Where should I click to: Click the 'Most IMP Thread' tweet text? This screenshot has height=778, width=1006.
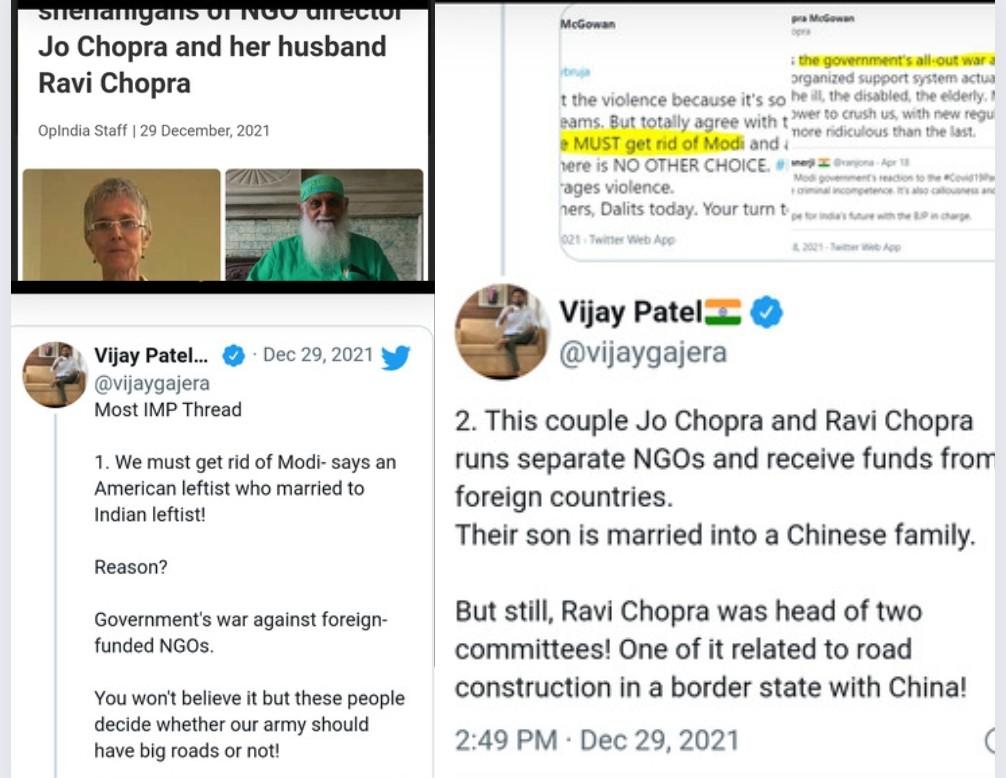168,409
